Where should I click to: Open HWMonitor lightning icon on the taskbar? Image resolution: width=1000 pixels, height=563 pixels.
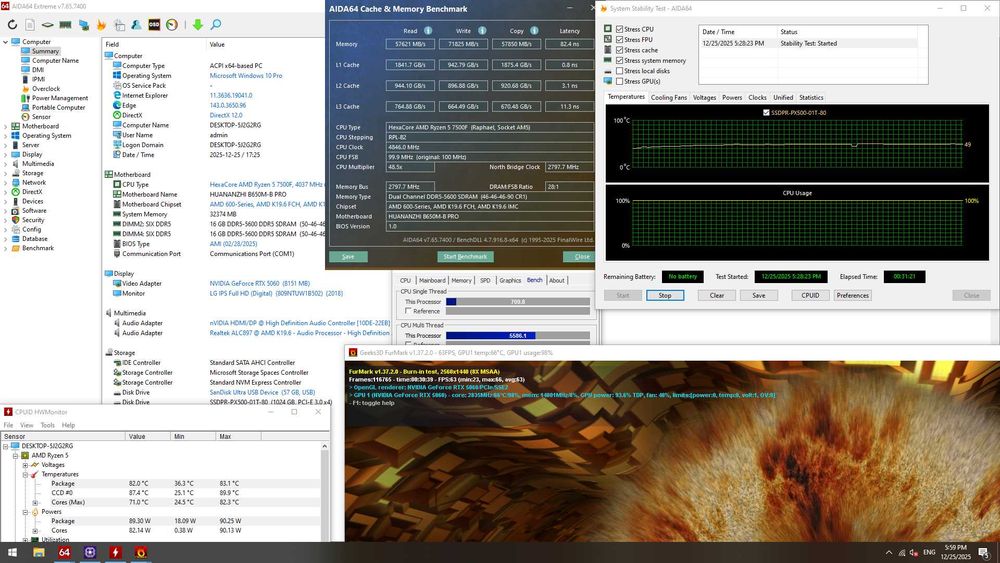point(115,552)
